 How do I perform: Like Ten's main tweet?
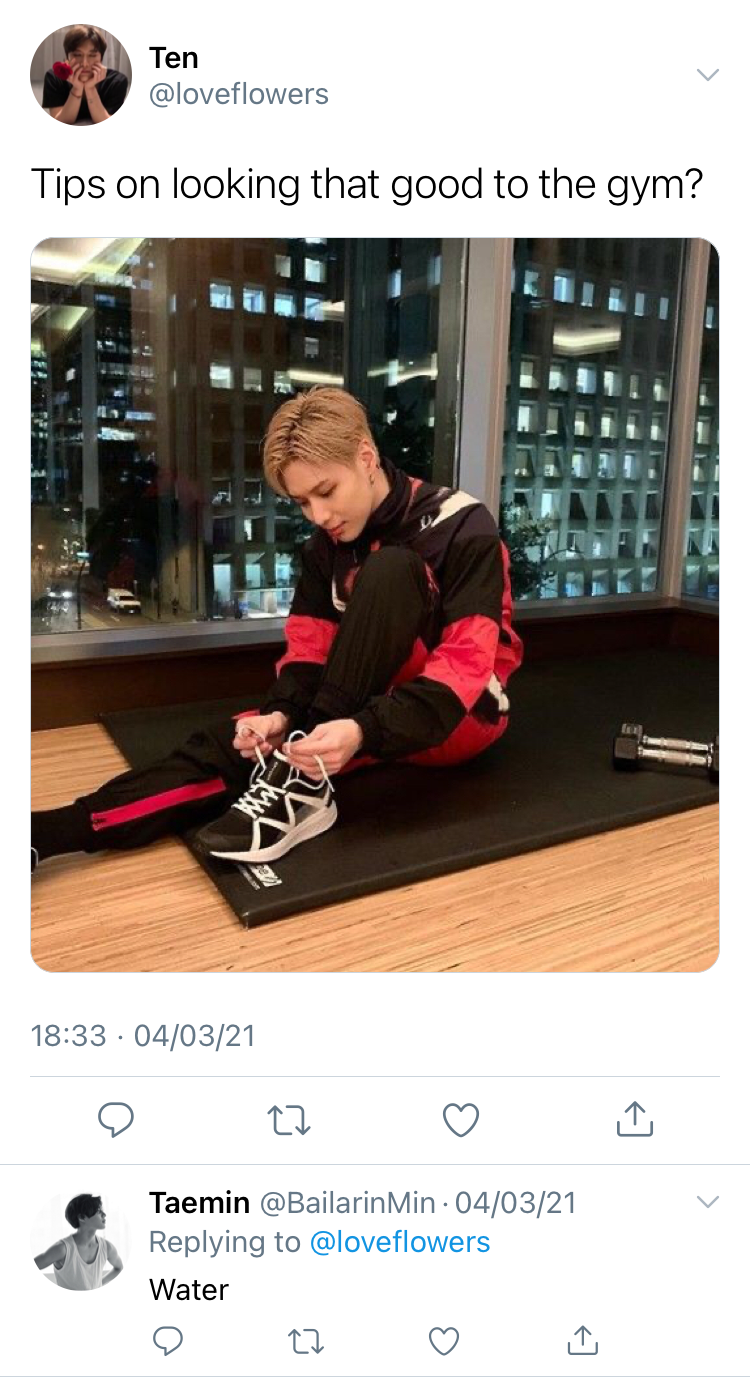click(461, 1120)
